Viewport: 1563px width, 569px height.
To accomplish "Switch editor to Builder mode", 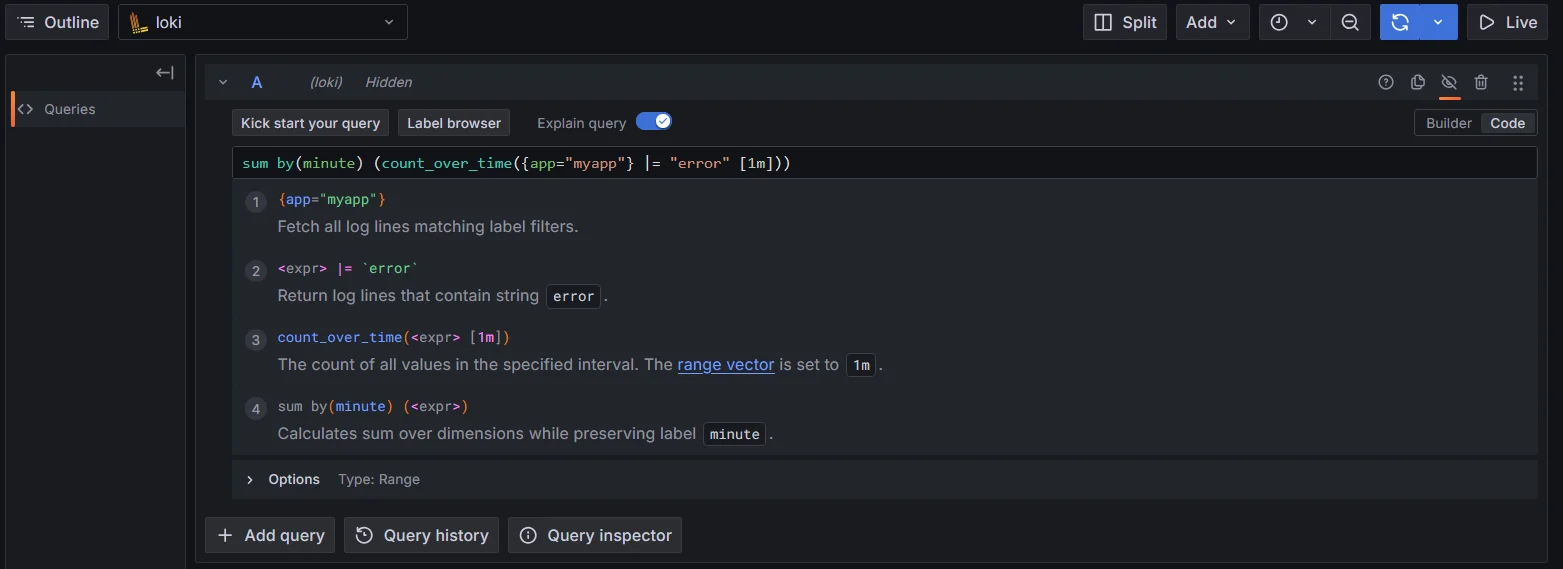I will [1448, 123].
